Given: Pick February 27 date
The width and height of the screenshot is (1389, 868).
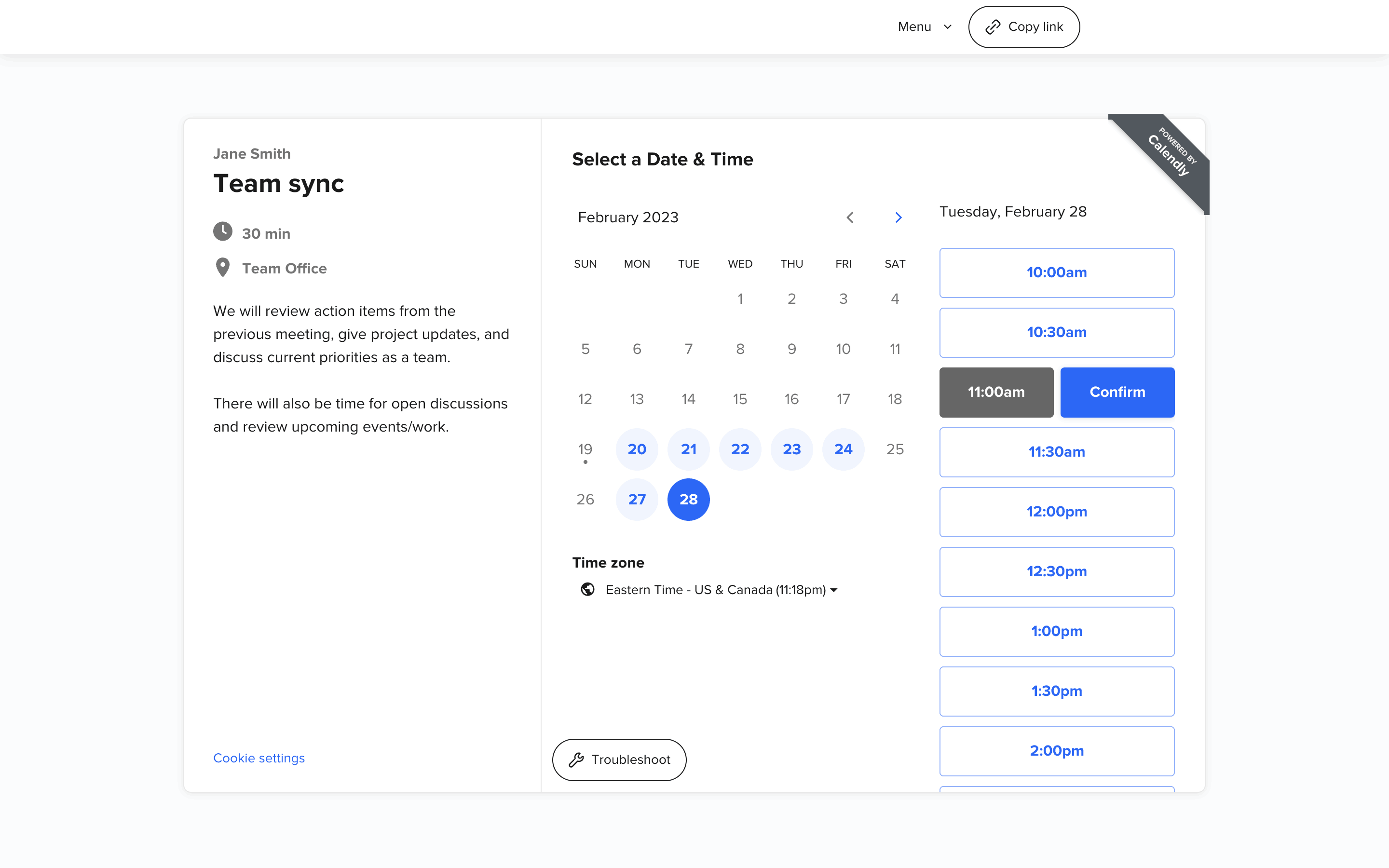Looking at the screenshot, I should click(637, 500).
